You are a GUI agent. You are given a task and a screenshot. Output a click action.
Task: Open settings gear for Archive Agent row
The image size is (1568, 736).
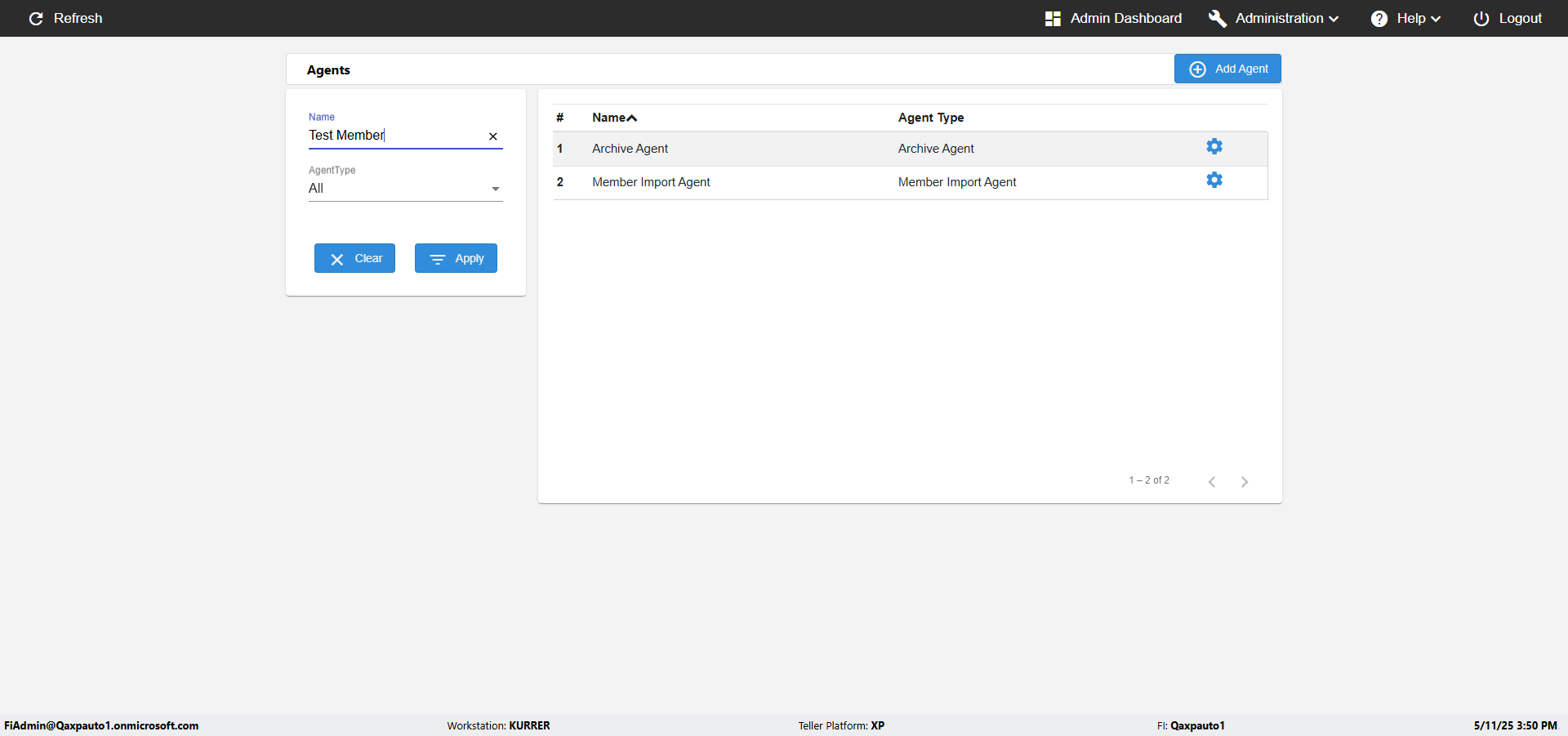click(x=1214, y=146)
